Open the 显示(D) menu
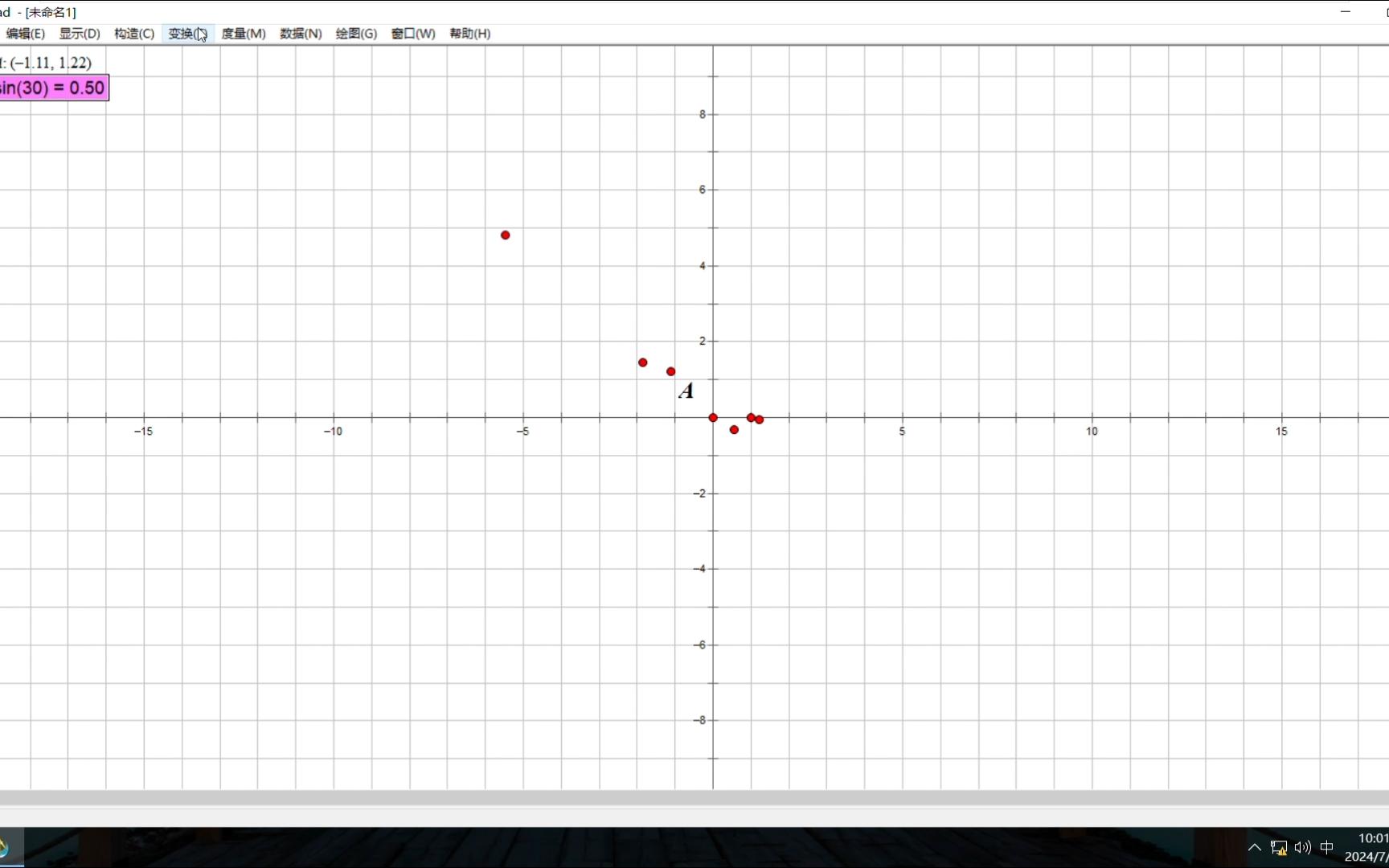The width and height of the screenshot is (1389, 868). click(80, 34)
